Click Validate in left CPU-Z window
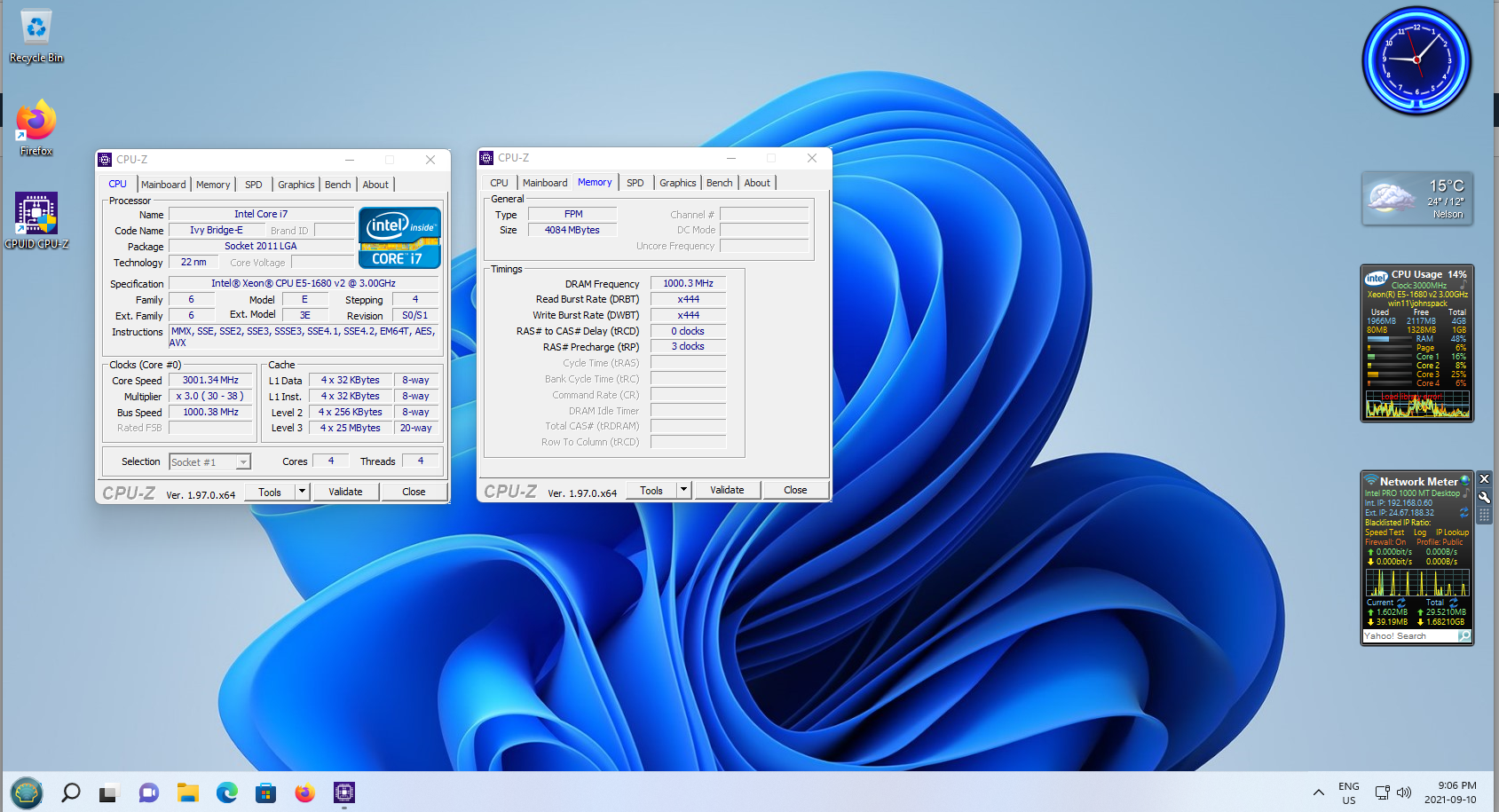The width and height of the screenshot is (1499, 812). tap(345, 492)
